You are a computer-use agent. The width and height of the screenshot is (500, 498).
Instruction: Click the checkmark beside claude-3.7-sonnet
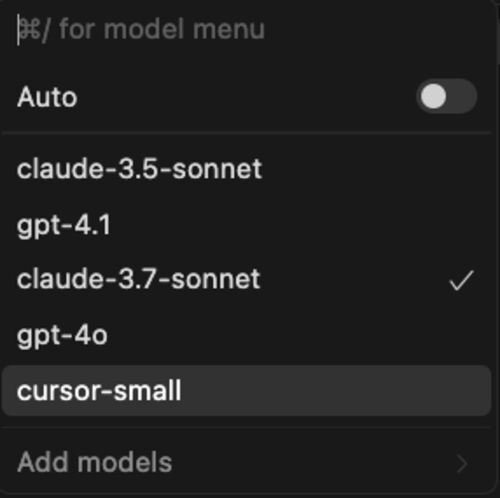point(461,280)
